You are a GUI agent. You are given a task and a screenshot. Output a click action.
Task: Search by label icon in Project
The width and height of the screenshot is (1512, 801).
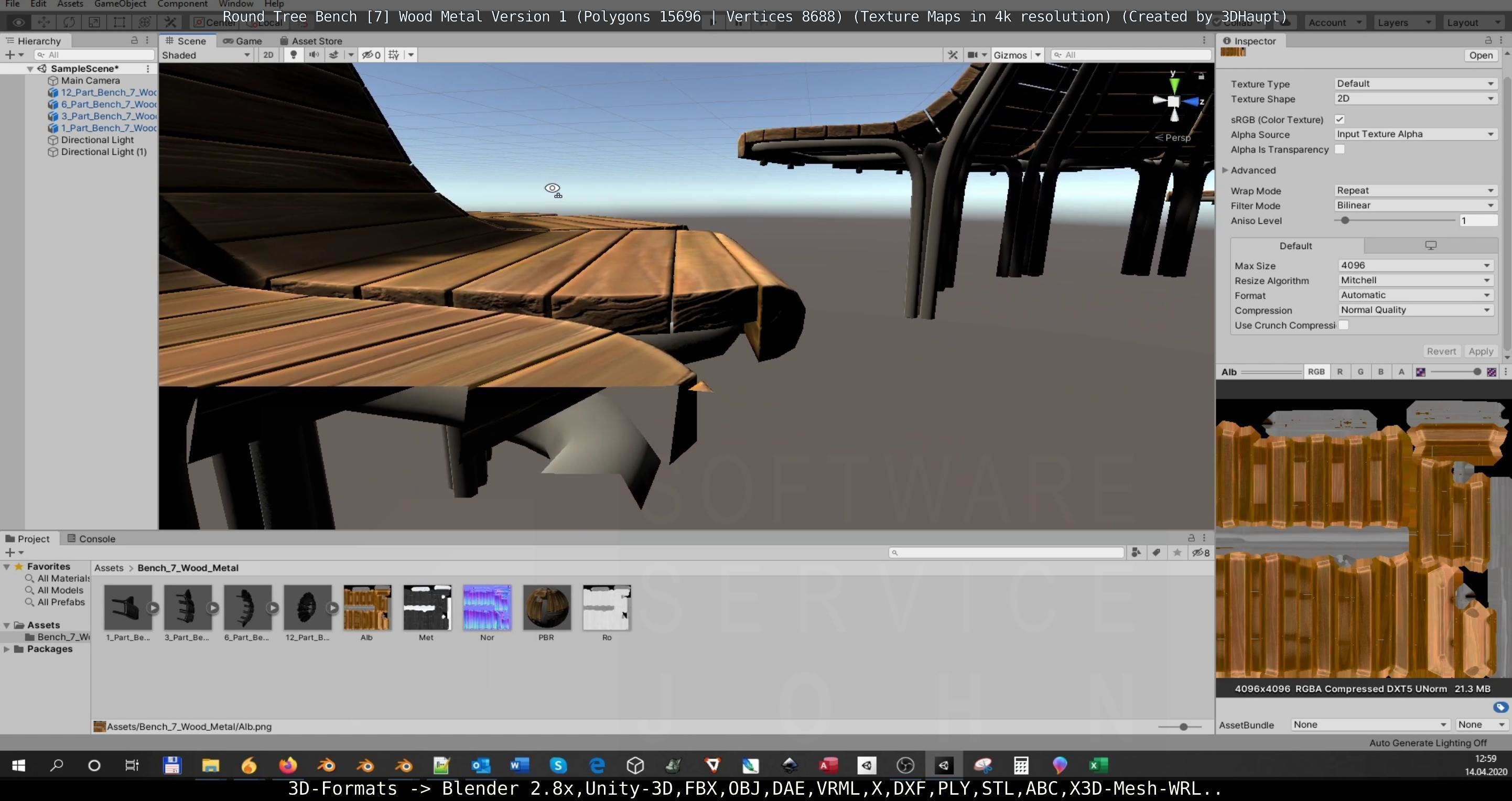pyautogui.click(x=1157, y=552)
